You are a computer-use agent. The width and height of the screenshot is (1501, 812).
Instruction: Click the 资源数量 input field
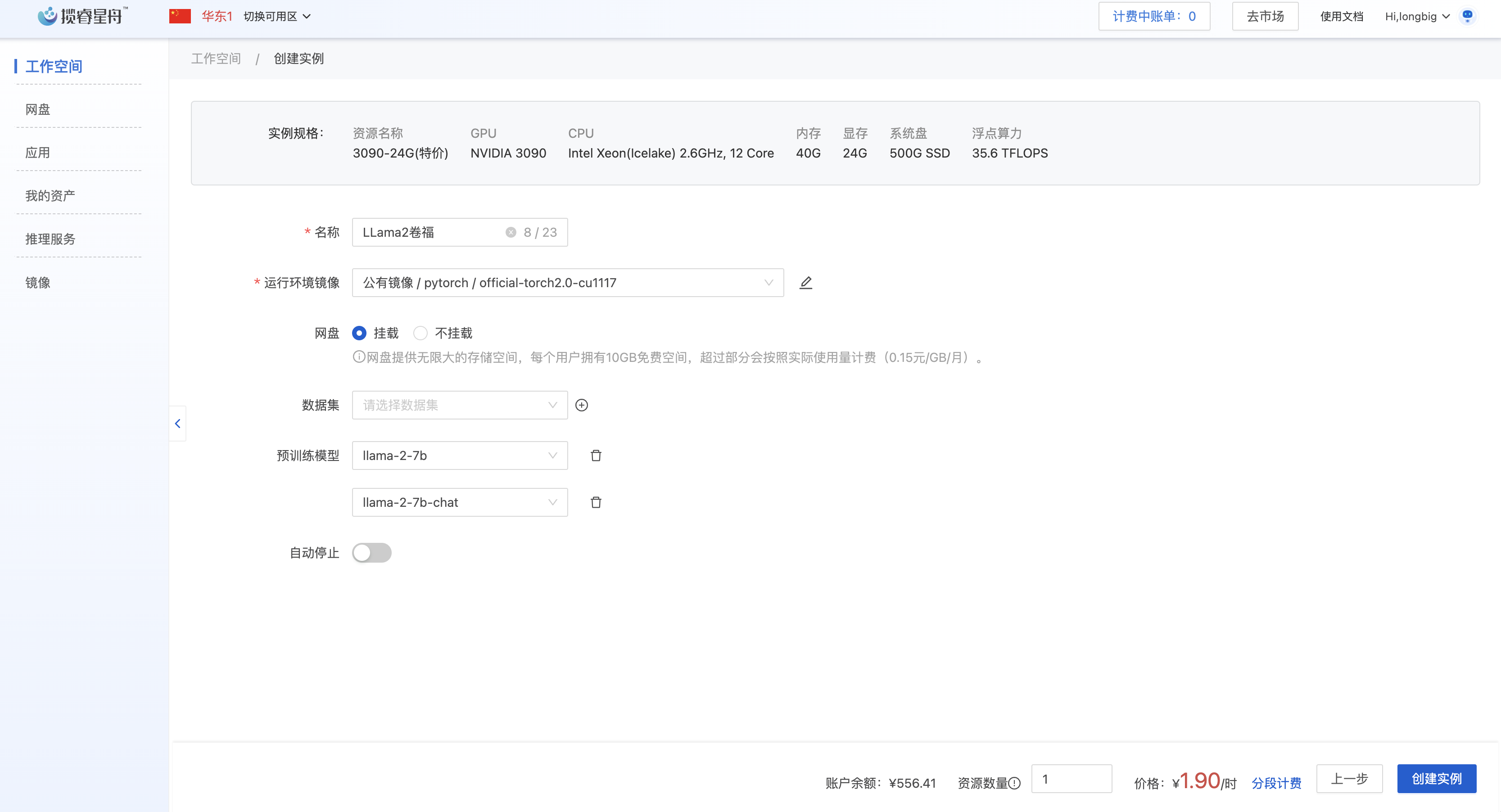pyautogui.click(x=1071, y=779)
